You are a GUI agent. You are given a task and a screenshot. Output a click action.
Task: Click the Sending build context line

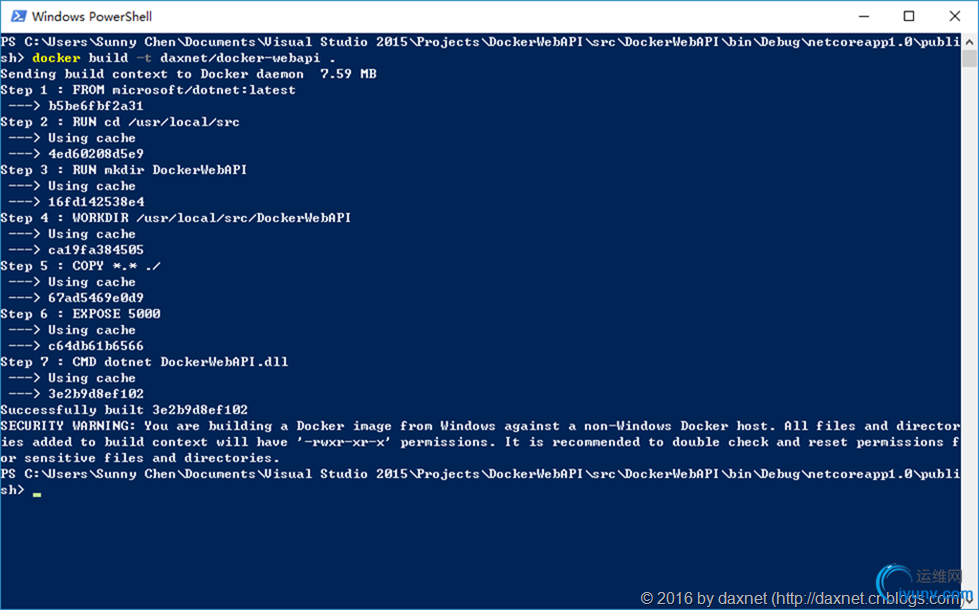pyautogui.click(x=189, y=74)
